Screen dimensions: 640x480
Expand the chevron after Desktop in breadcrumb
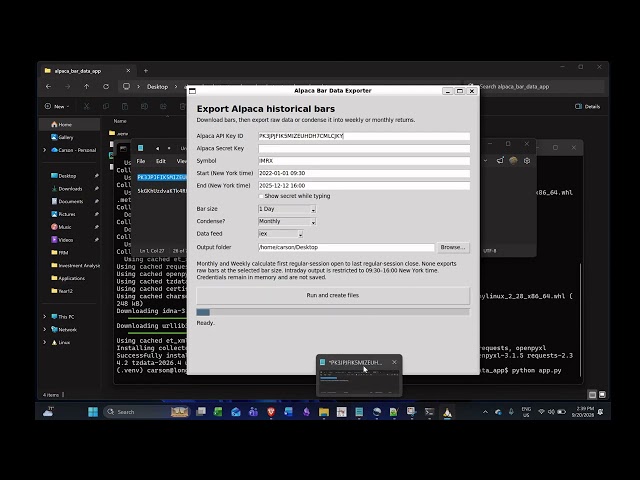(x=176, y=87)
